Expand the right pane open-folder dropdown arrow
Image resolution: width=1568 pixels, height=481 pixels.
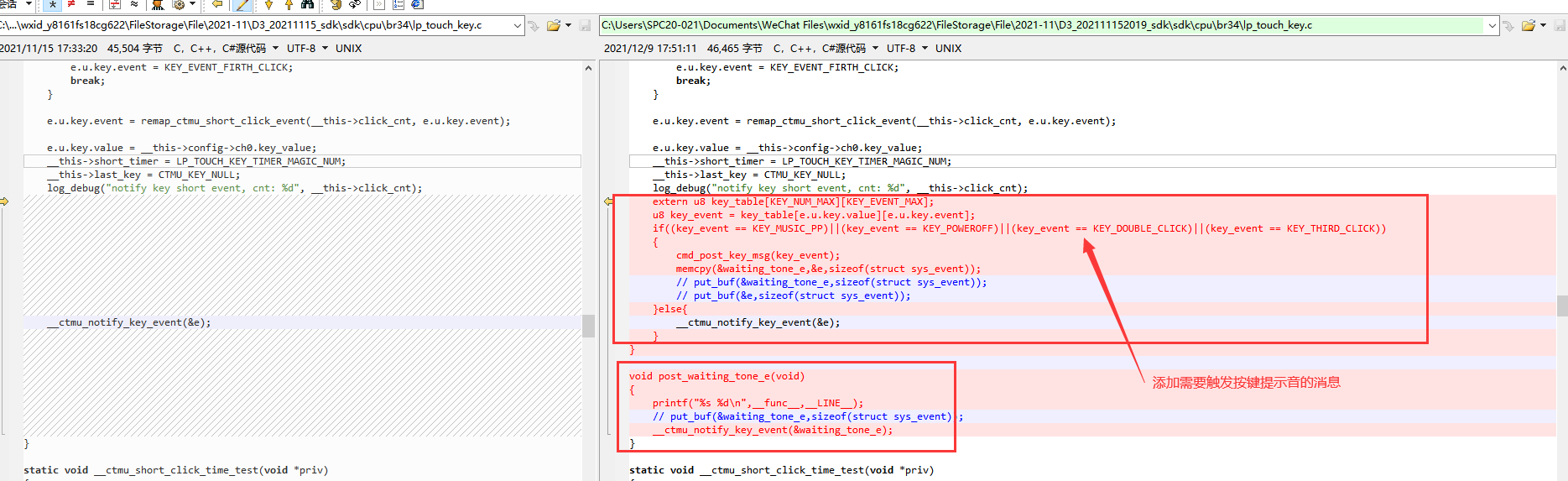(1544, 25)
